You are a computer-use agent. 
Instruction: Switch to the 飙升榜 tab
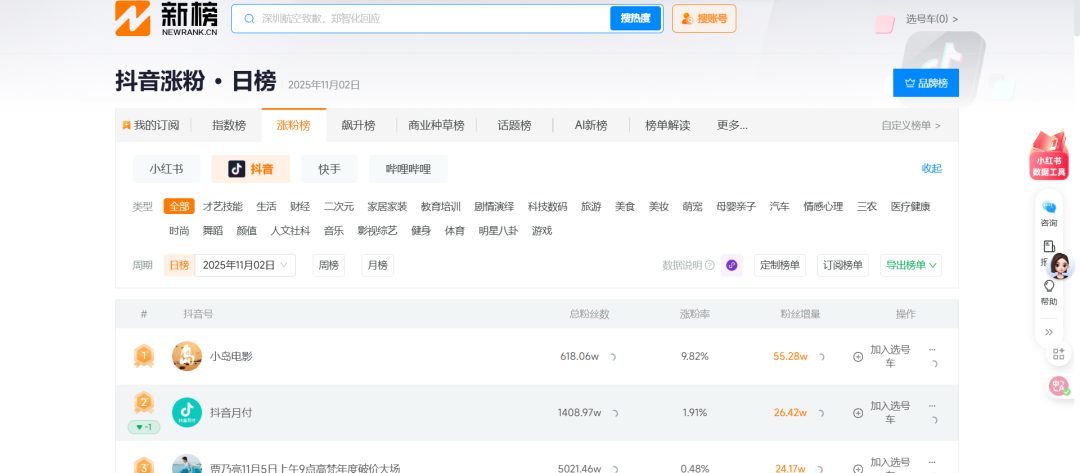click(357, 125)
